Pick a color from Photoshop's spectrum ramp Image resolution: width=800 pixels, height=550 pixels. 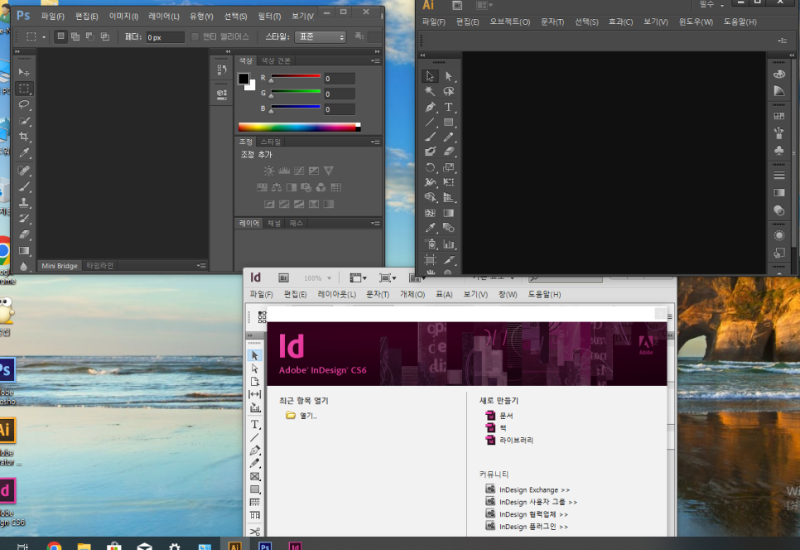[x=299, y=127]
